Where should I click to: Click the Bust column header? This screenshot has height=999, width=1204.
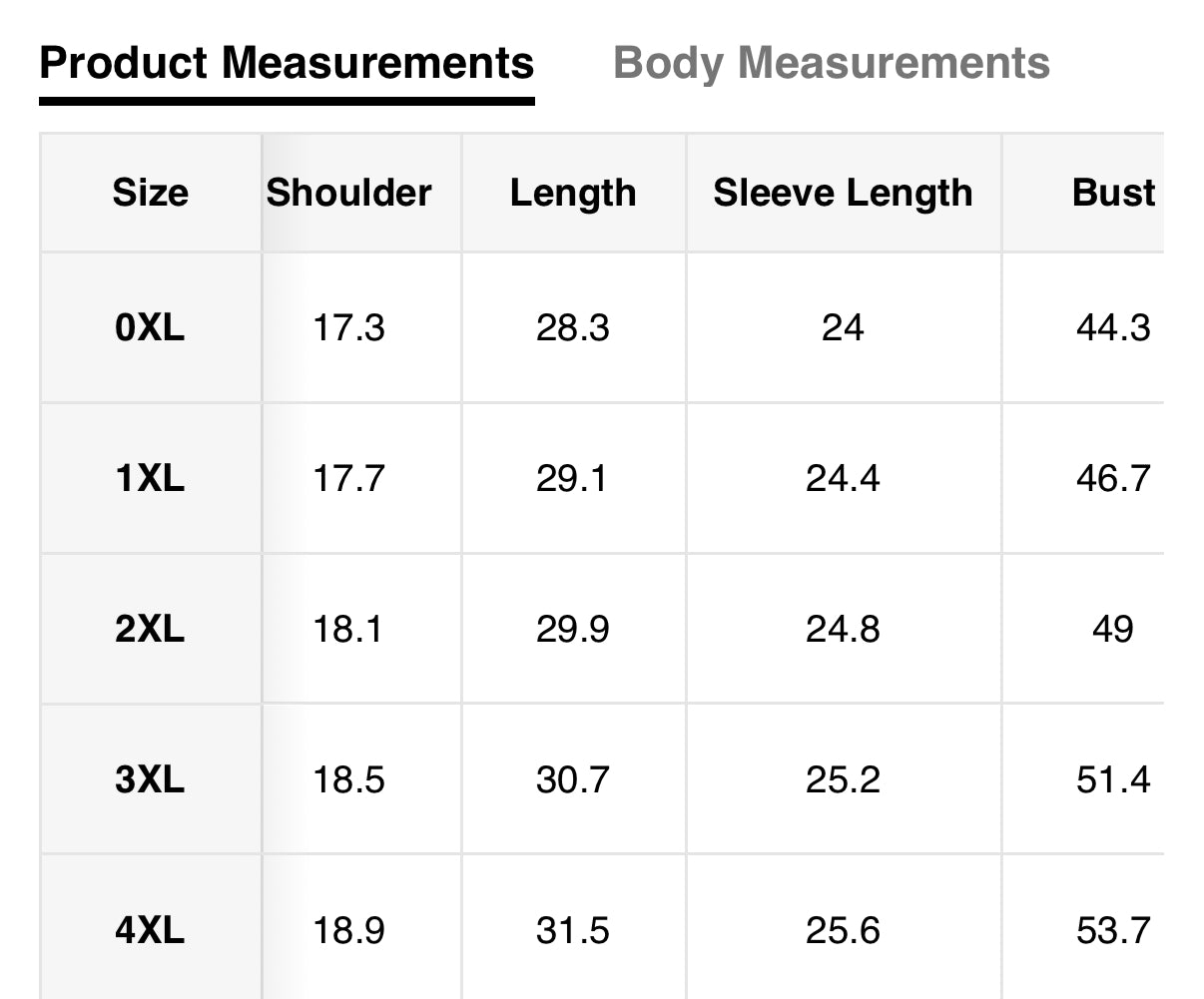(x=1113, y=193)
